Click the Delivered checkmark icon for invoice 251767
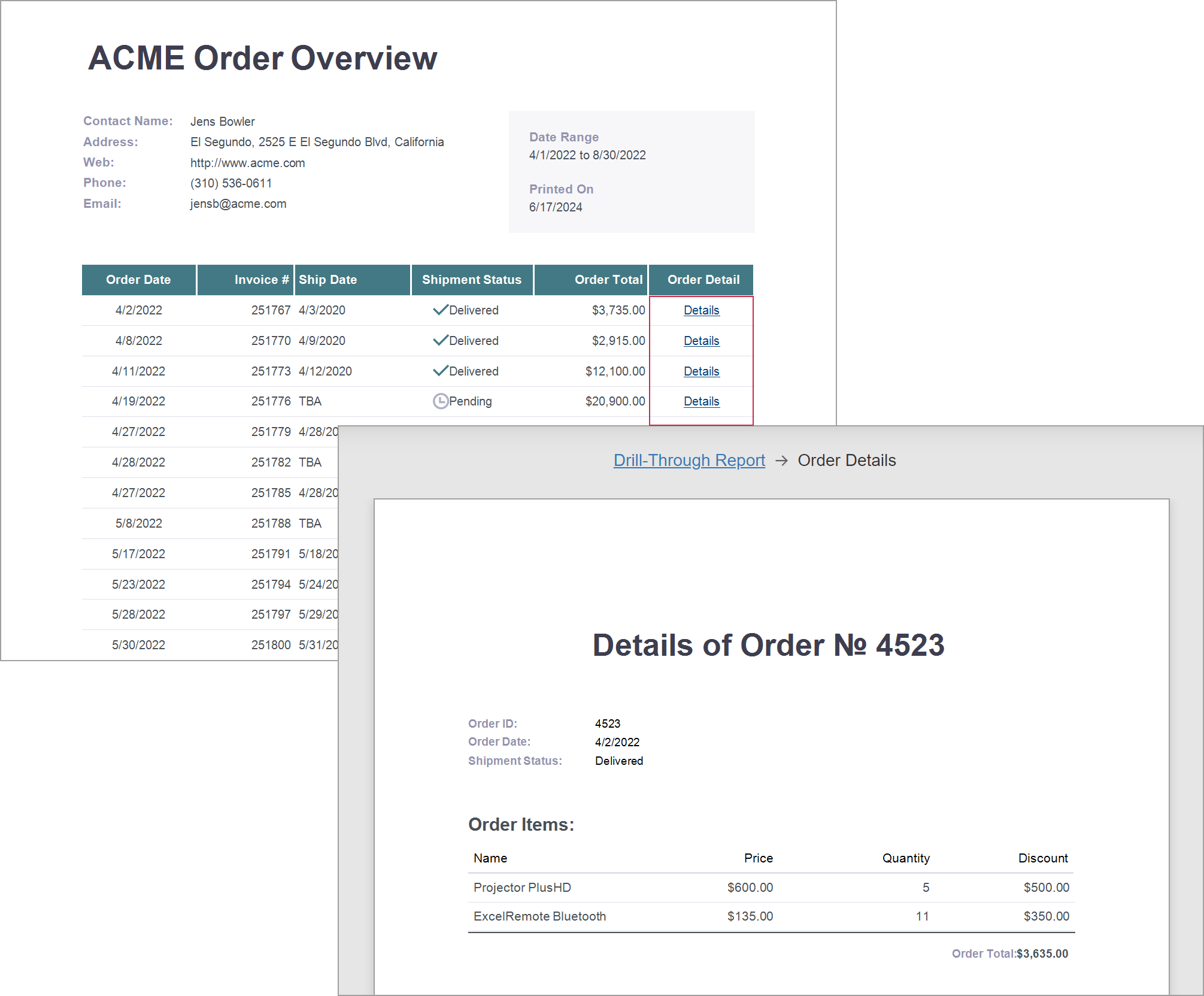Viewport: 1204px width, 996px height. click(x=440, y=310)
